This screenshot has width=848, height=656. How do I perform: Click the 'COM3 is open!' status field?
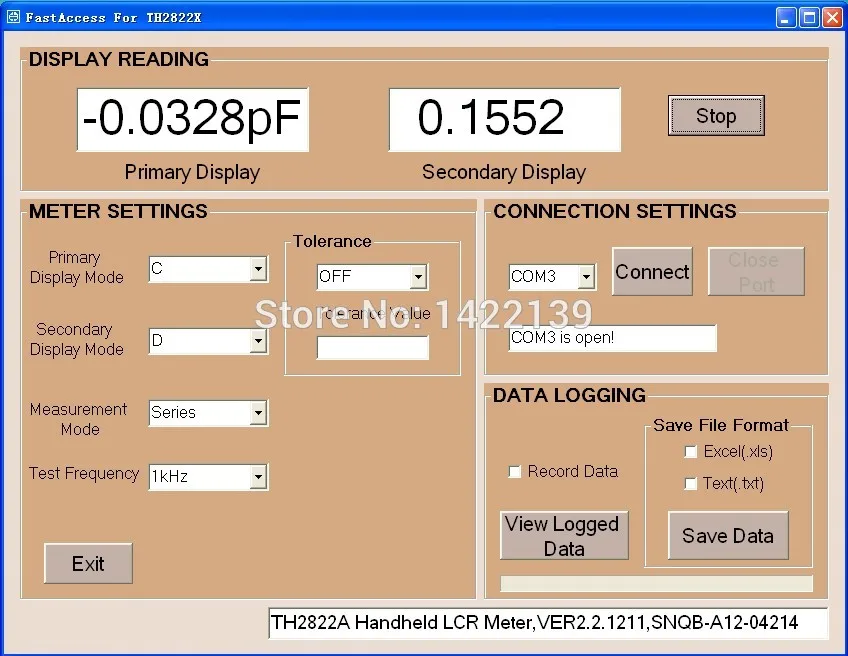(x=612, y=338)
